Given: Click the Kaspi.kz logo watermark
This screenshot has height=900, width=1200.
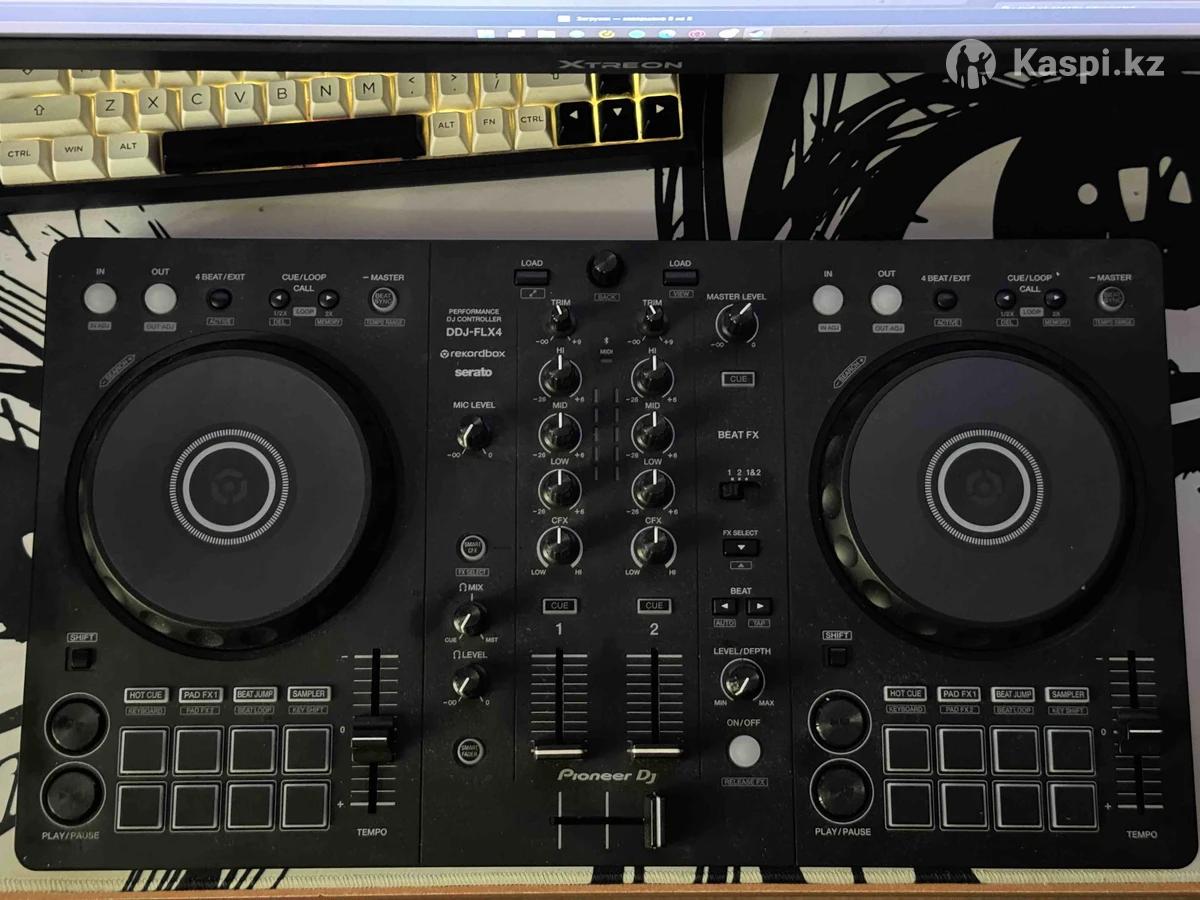Looking at the screenshot, I should (1057, 65).
